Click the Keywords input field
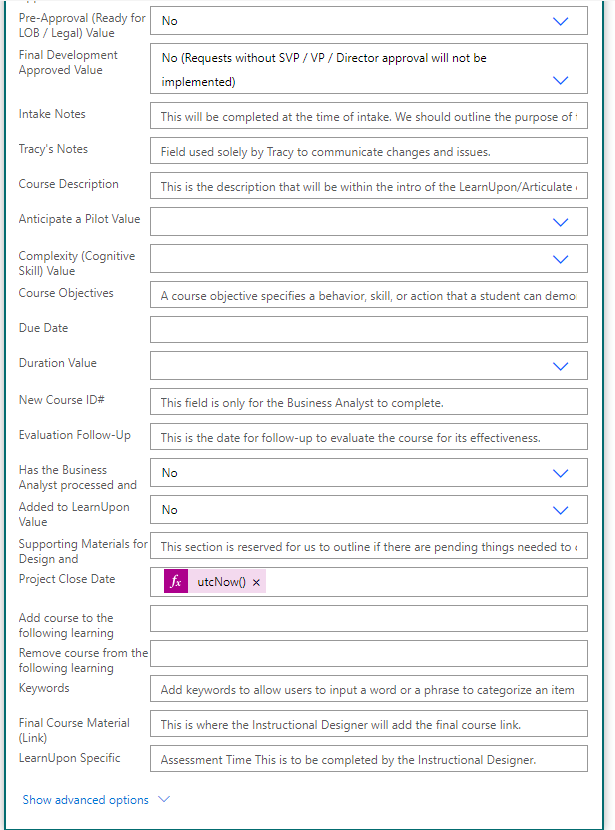Viewport: 615px width, 830px height. [x=369, y=689]
